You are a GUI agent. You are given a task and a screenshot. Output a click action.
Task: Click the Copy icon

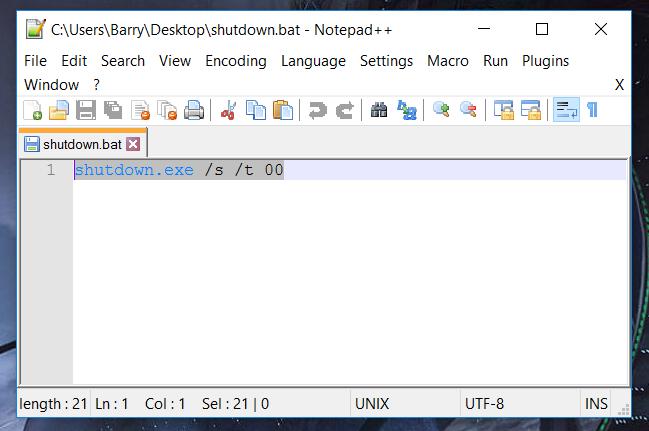click(x=256, y=110)
